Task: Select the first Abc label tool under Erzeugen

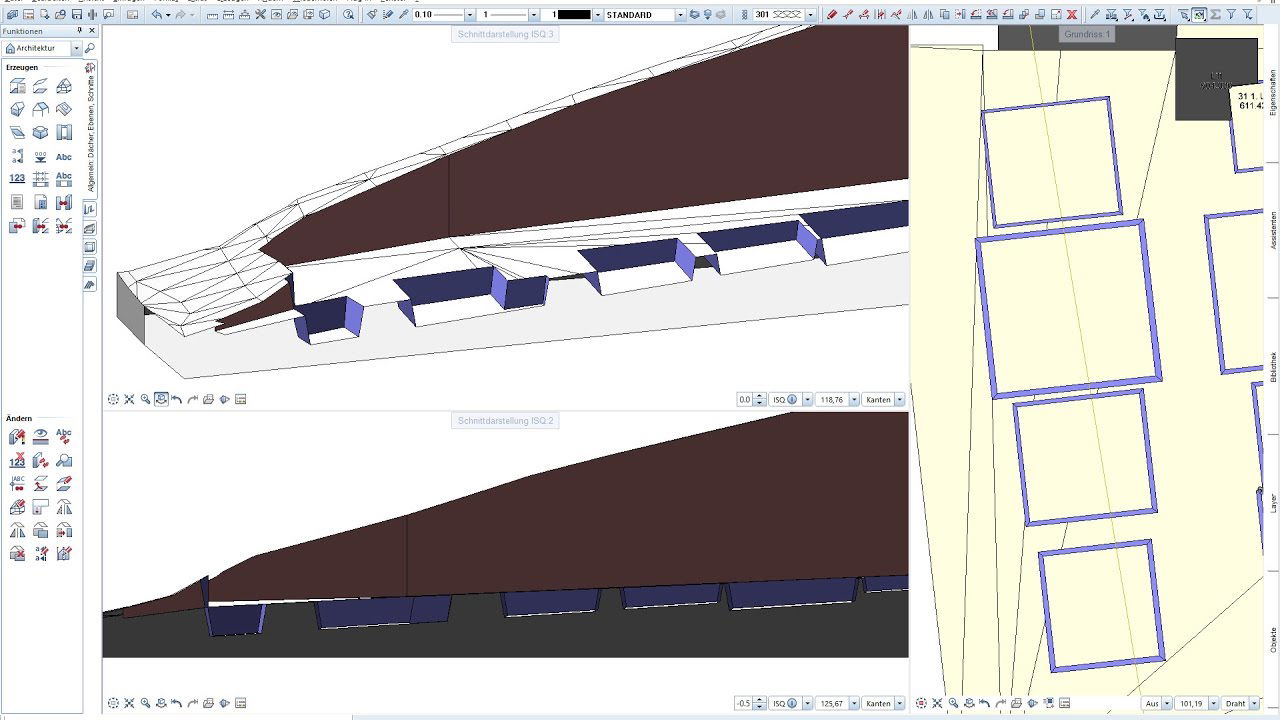Action: click(x=63, y=157)
